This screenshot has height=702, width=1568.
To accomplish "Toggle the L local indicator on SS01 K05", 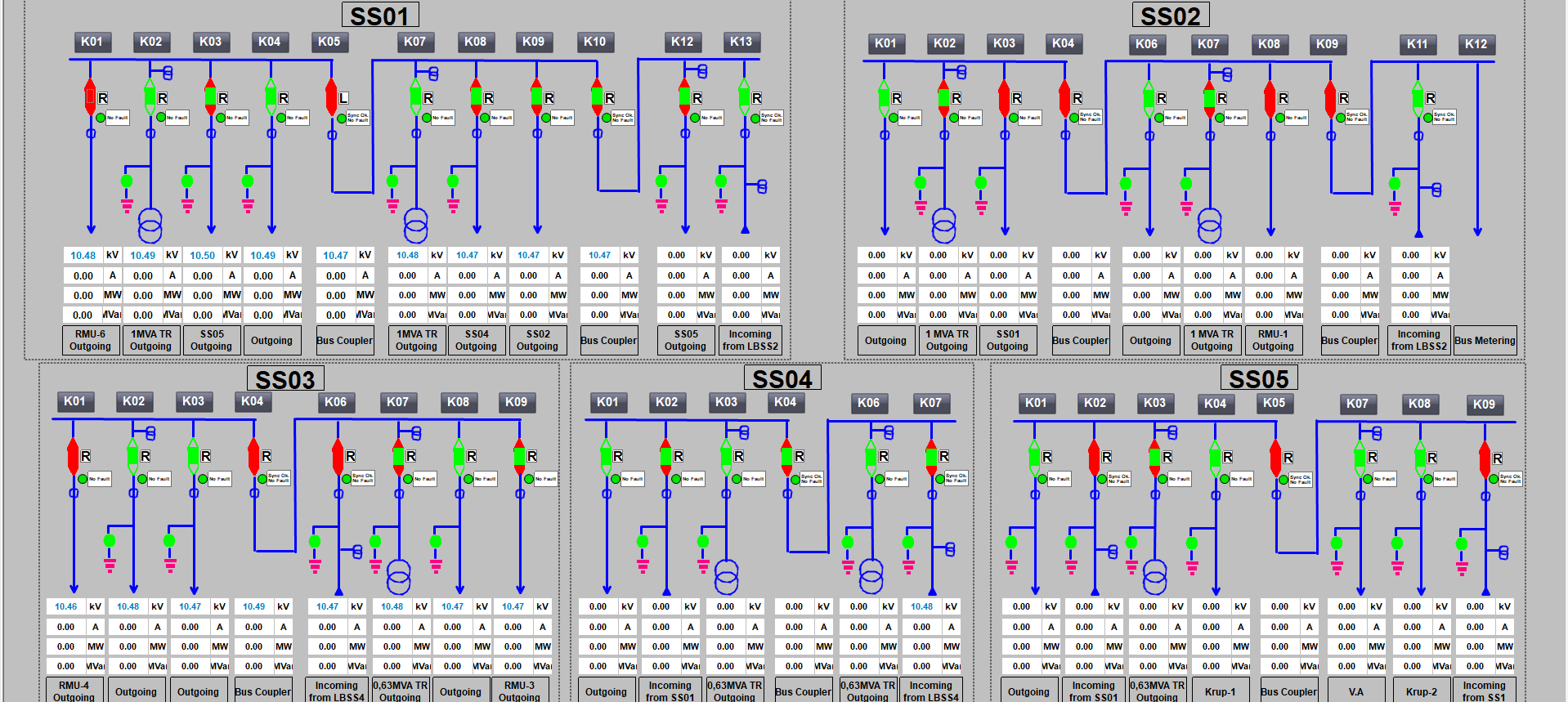I will pos(344,98).
